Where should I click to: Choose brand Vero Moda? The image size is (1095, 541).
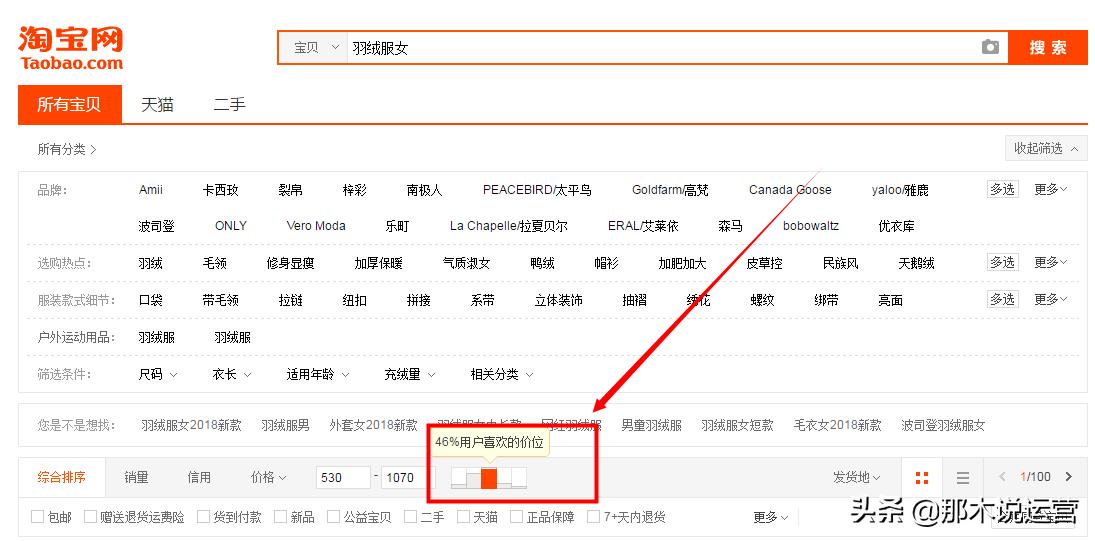click(x=316, y=226)
